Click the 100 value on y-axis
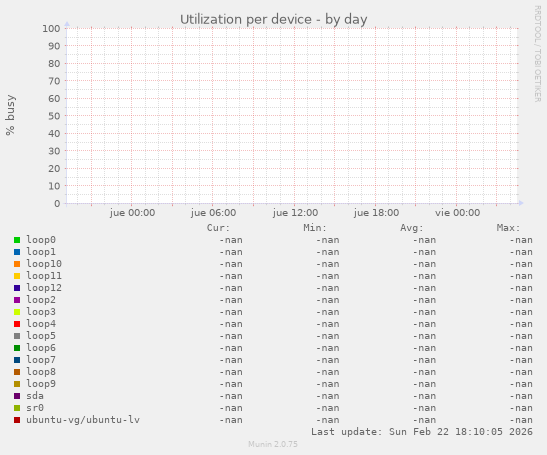Viewport: 547px width, 455px height. (51, 29)
